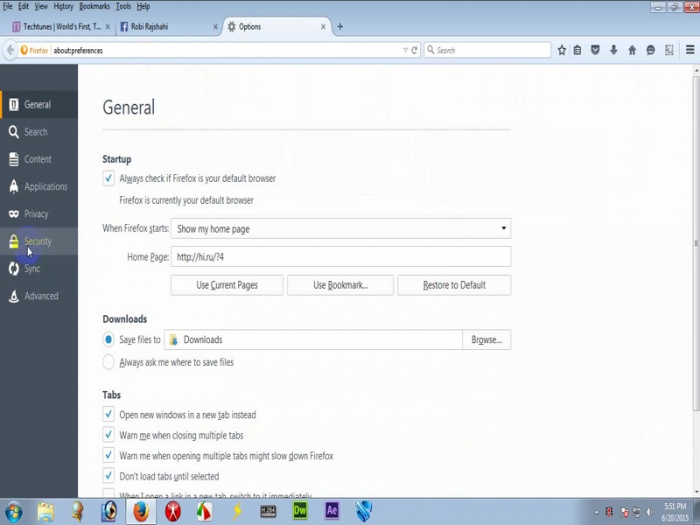Open the Downloads arrow icon
The image size is (700, 525).
pos(613,50)
